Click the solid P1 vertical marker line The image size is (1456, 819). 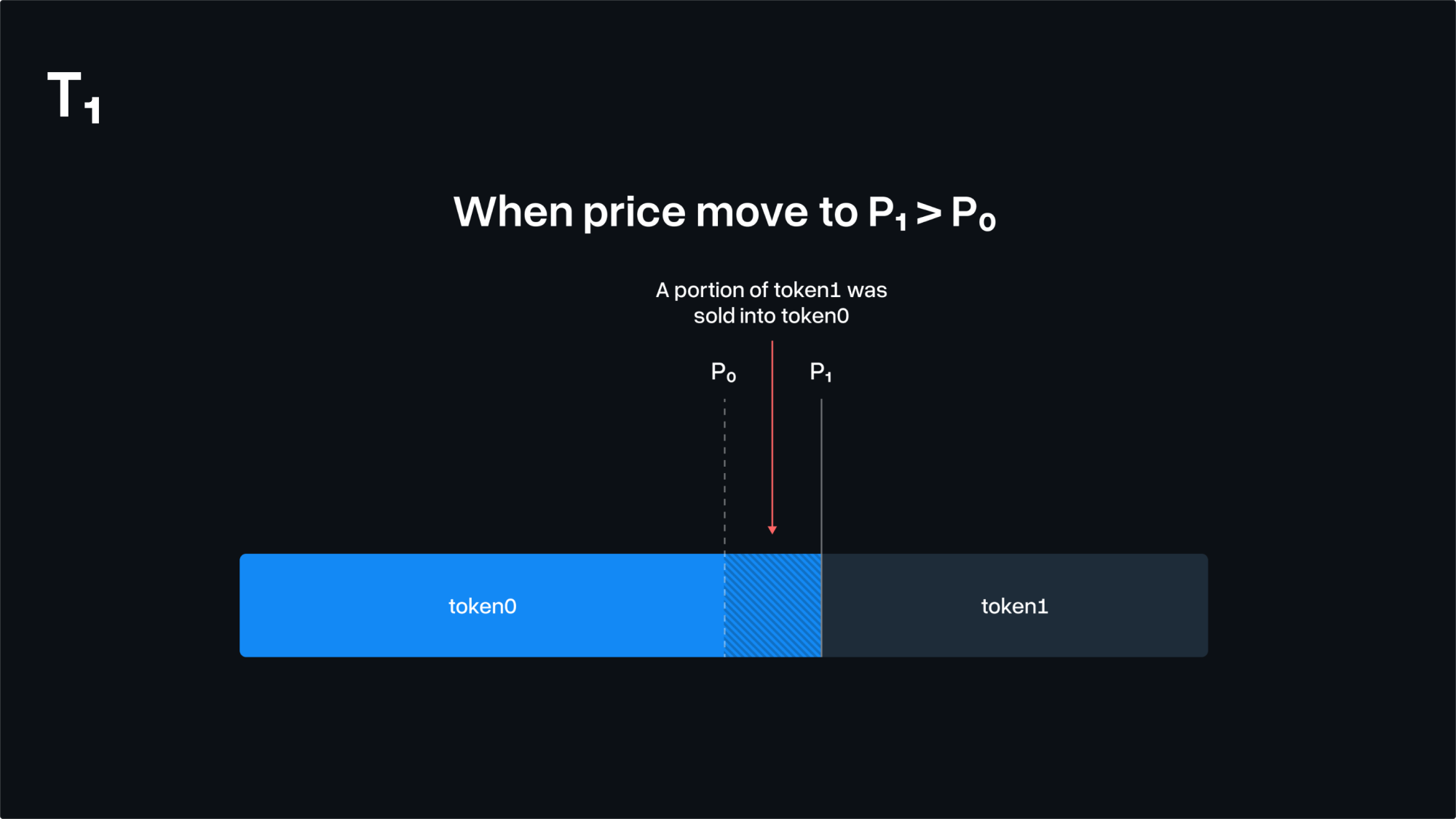coord(821,527)
